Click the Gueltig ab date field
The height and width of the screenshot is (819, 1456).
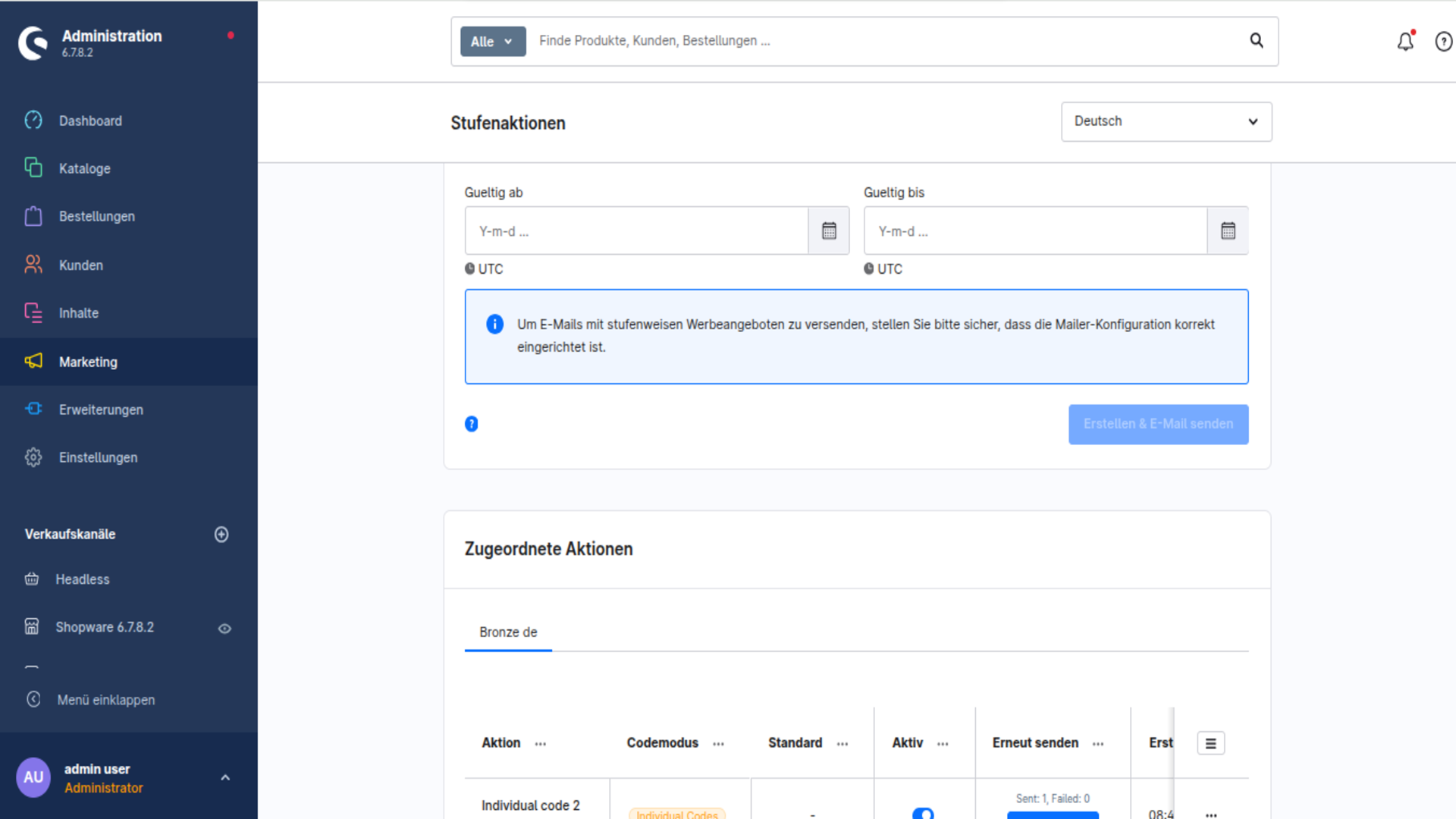click(636, 231)
